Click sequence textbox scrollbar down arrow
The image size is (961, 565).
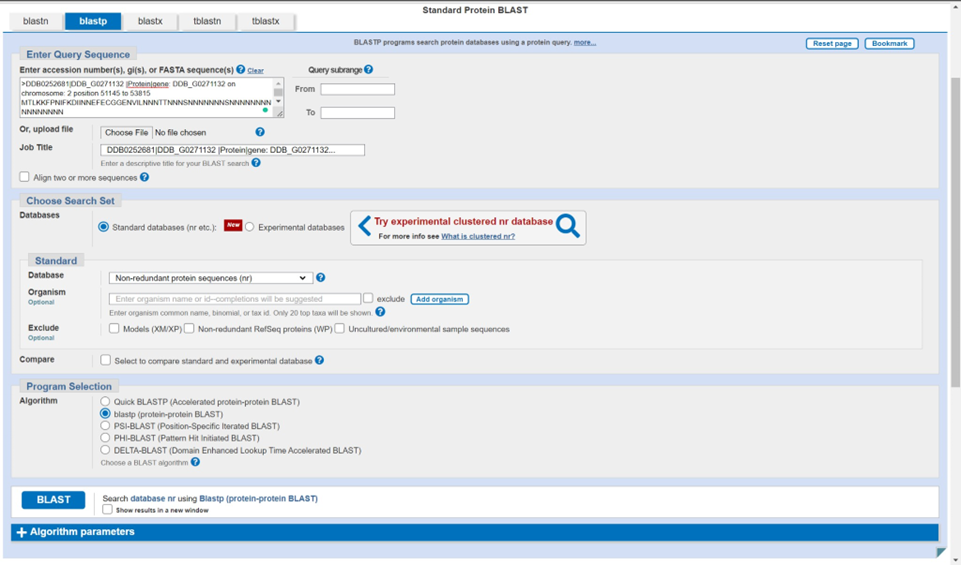pos(278,101)
